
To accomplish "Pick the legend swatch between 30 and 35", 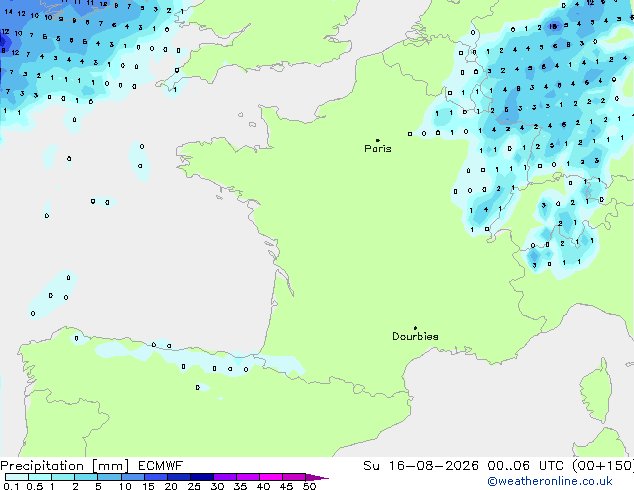I will (x=224, y=477).
